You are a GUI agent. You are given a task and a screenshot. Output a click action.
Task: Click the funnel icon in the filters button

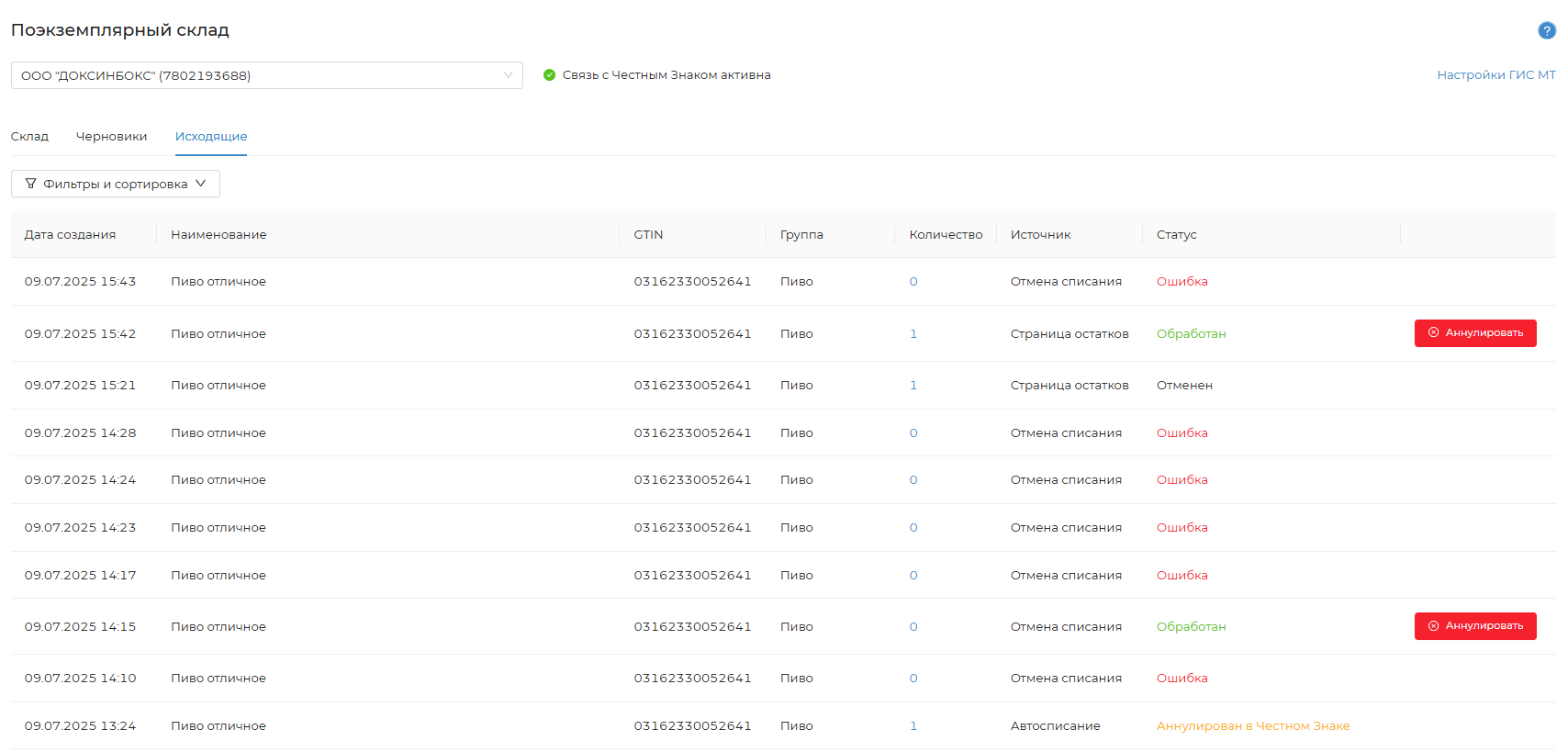[31, 184]
